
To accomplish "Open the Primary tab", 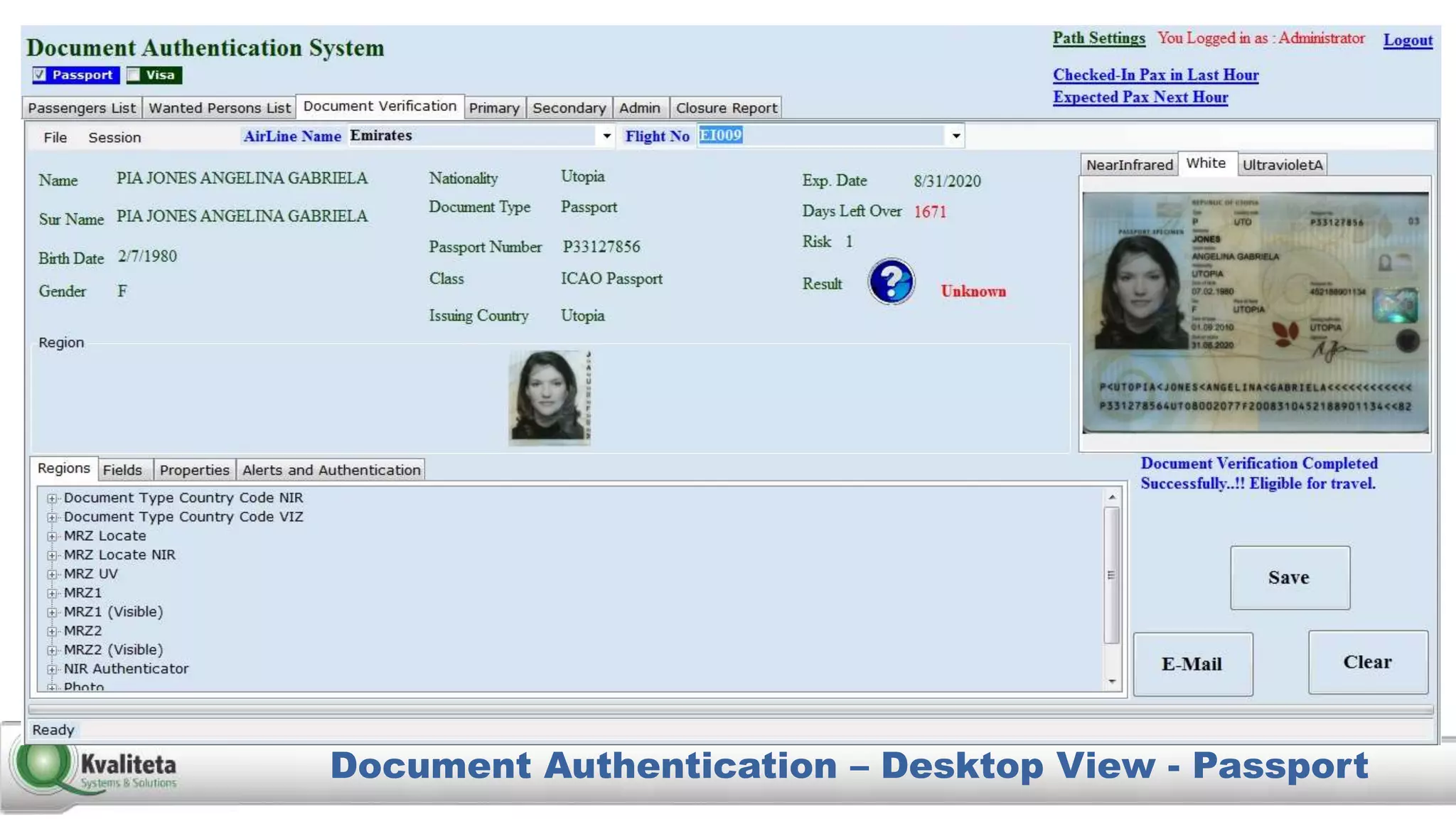I will [494, 108].
